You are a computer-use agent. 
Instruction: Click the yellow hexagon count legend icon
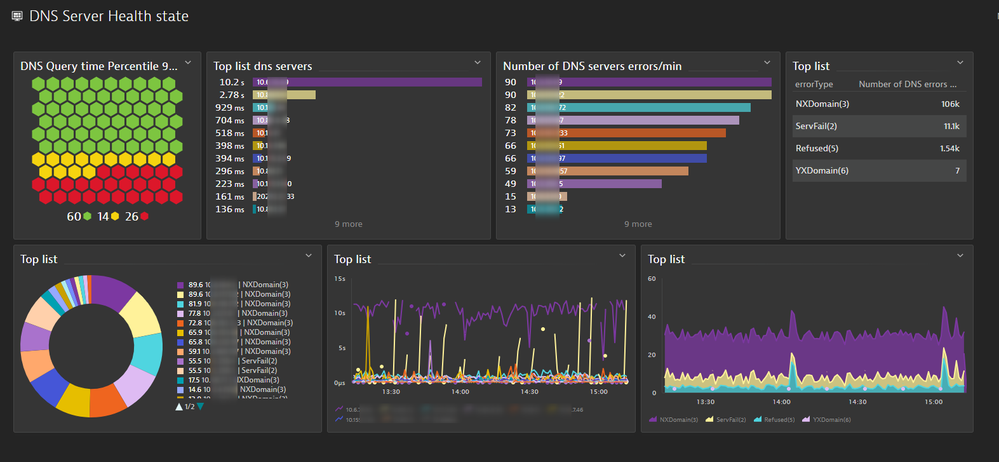(116, 216)
